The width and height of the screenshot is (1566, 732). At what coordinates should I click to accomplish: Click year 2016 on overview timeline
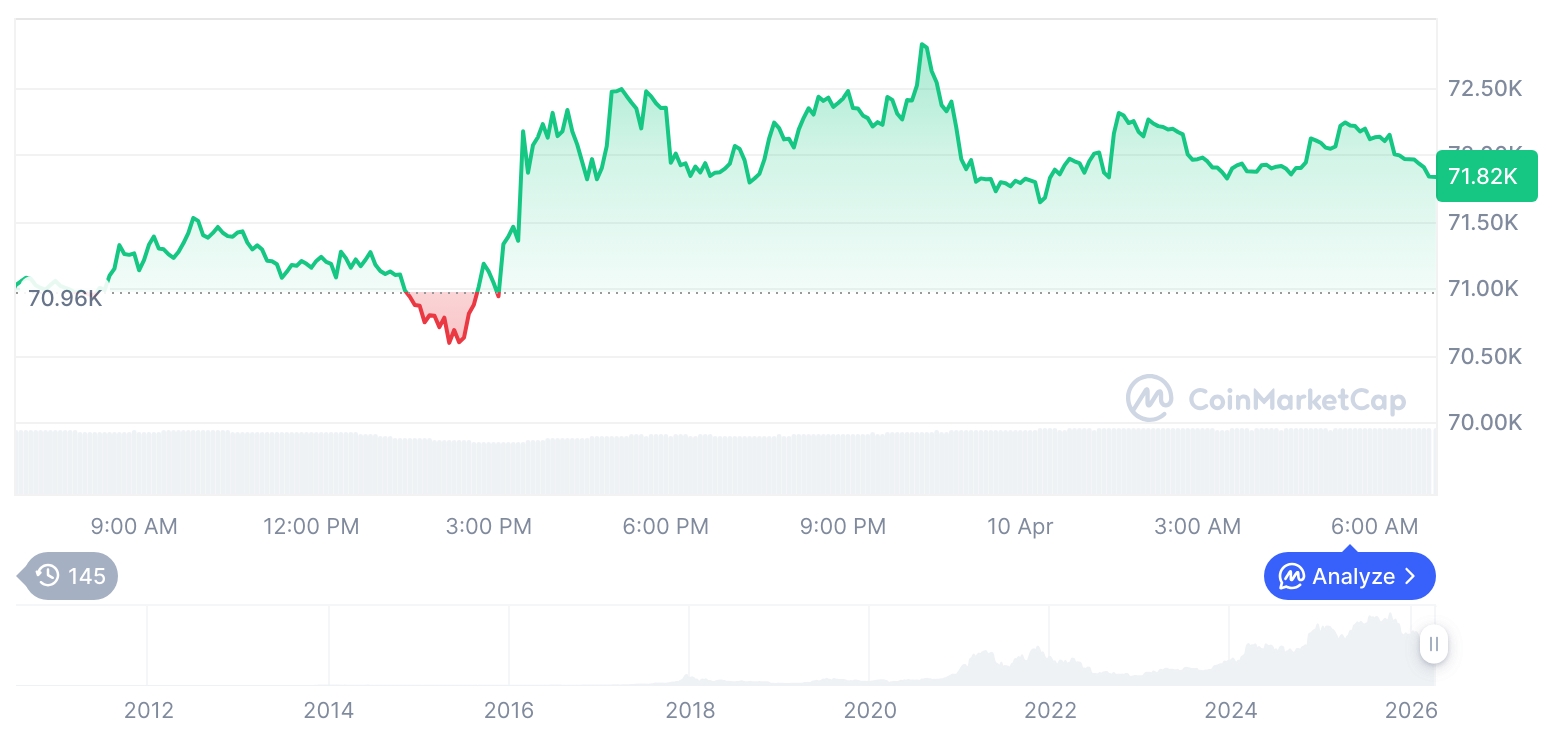tap(509, 711)
